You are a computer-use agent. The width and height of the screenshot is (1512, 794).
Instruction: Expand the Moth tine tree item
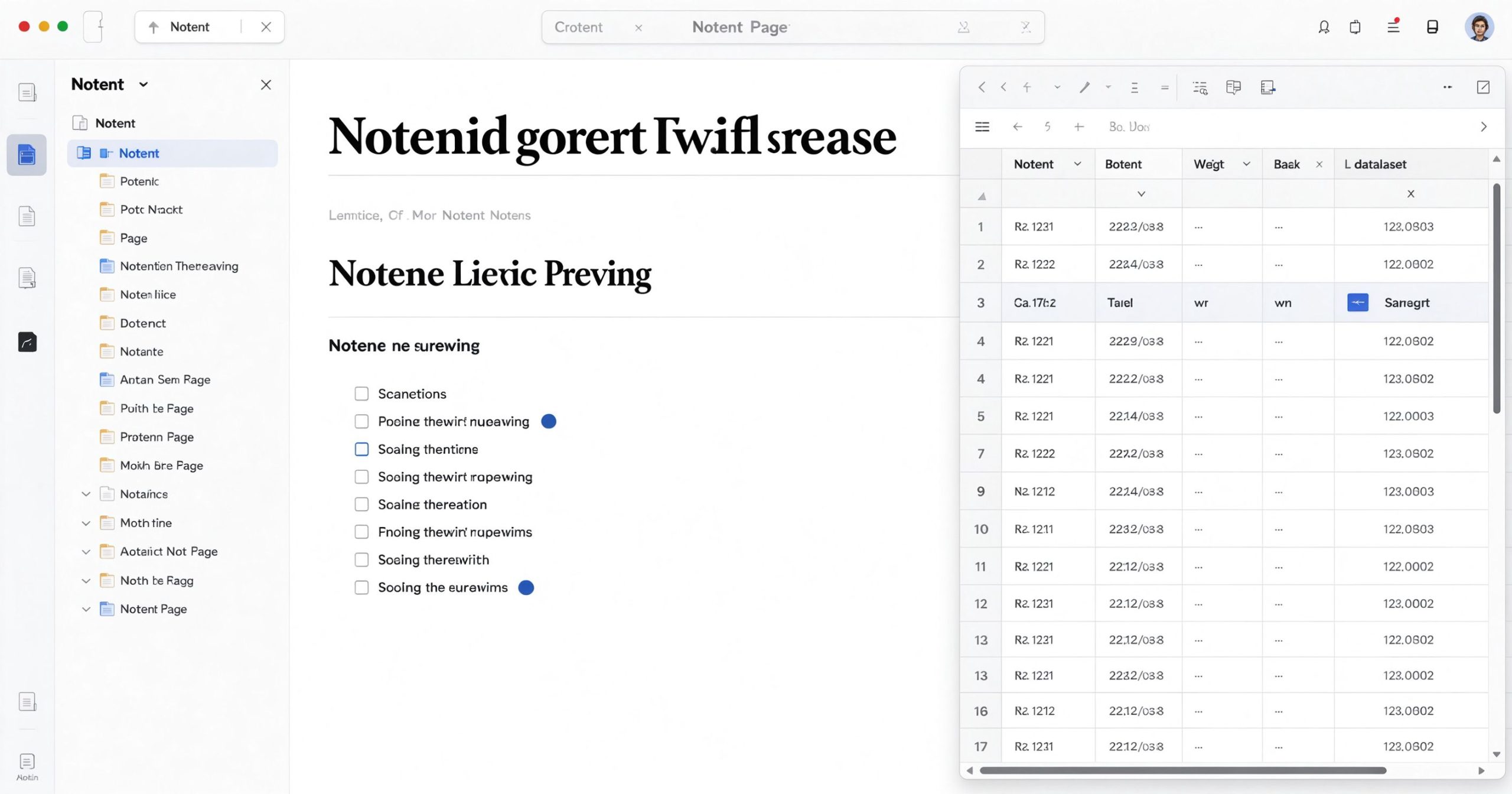pyautogui.click(x=86, y=523)
